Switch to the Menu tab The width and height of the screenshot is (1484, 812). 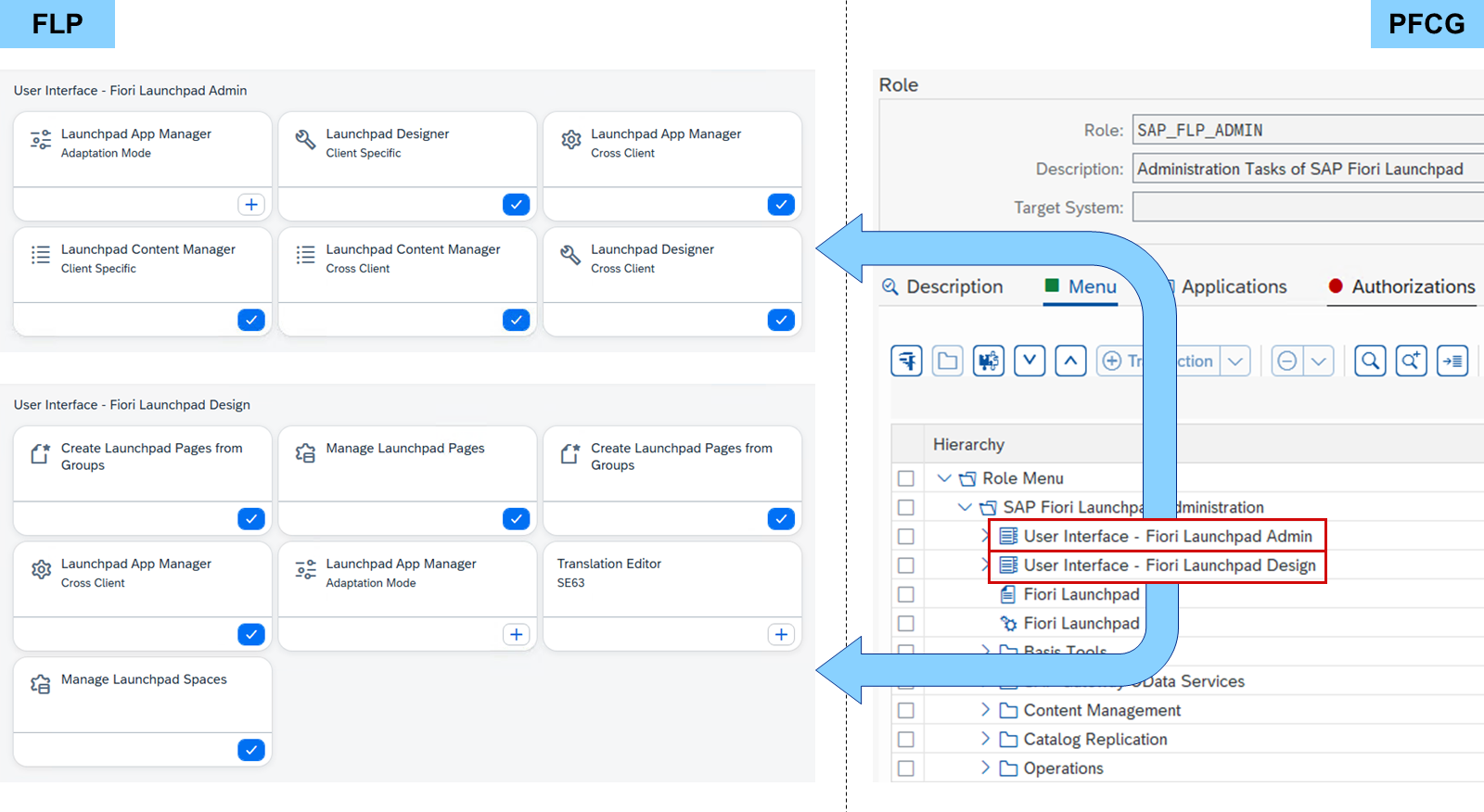(x=1081, y=286)
